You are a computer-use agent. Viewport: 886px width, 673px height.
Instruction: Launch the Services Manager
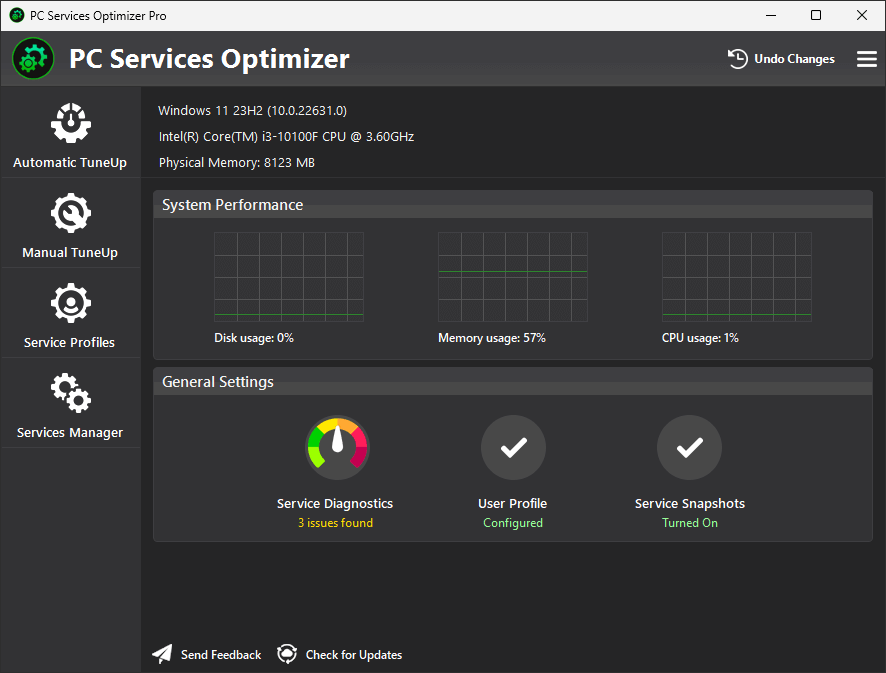click(x=70, y=405)
